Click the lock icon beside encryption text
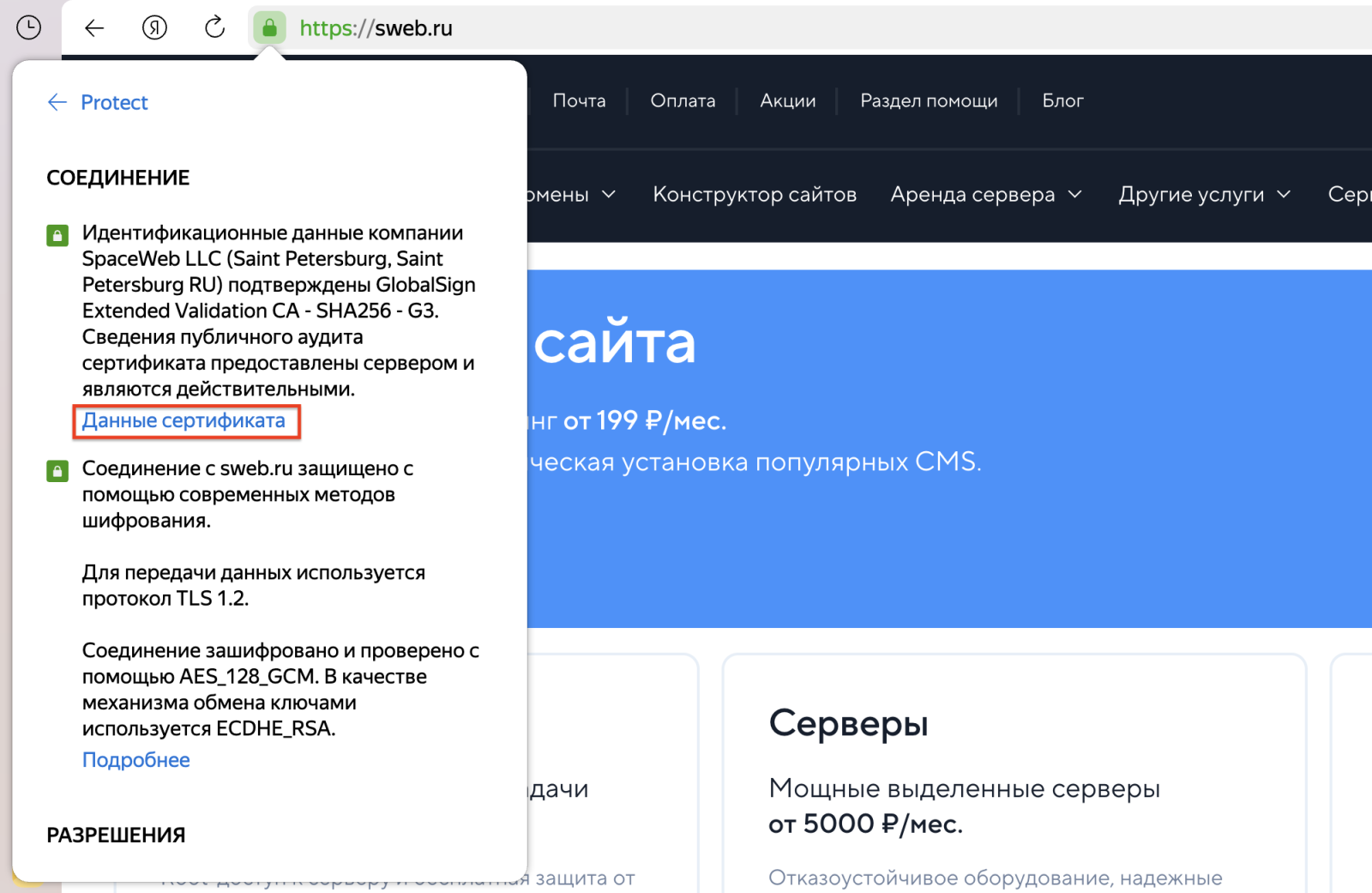 [57, 470]
